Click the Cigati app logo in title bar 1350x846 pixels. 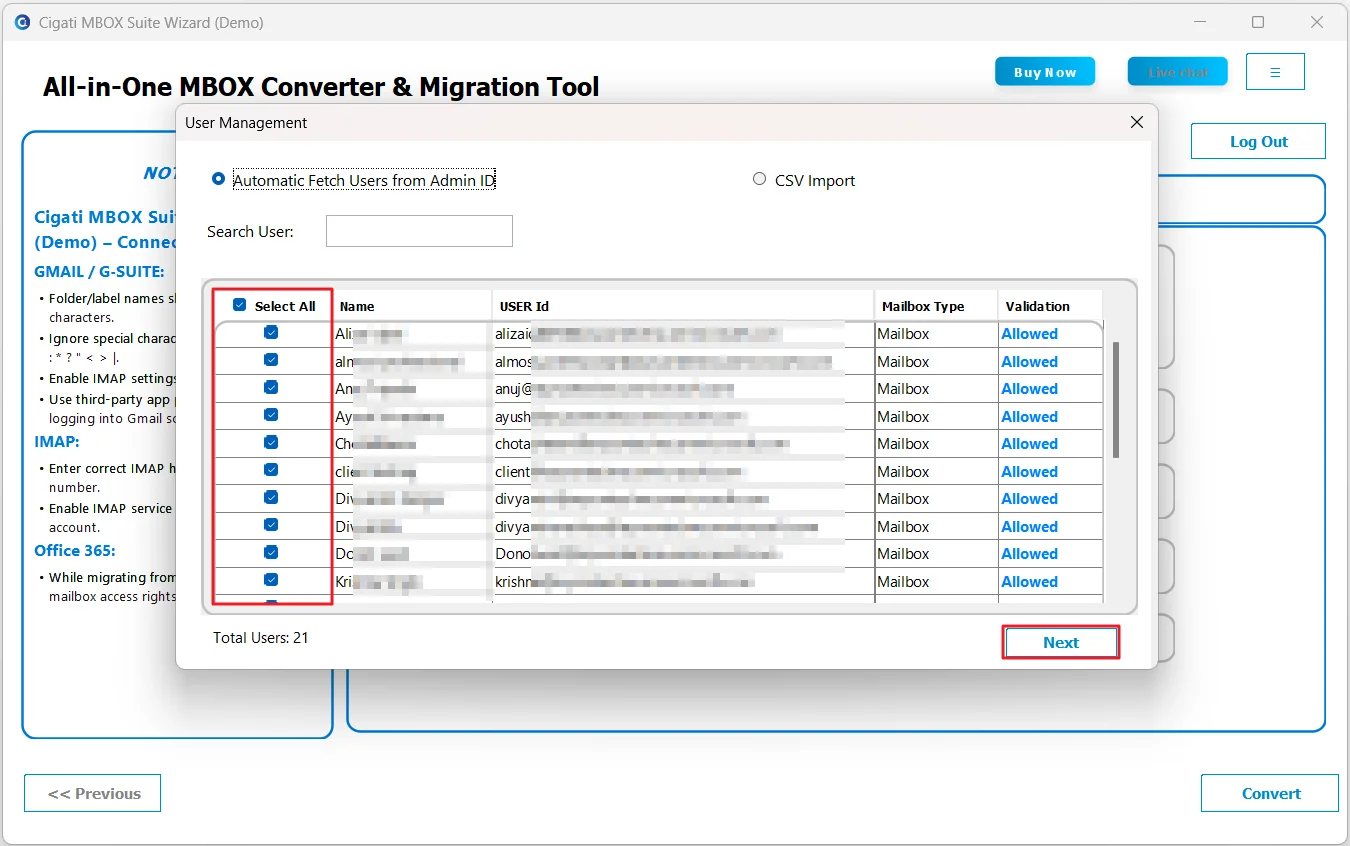point(22,22)
